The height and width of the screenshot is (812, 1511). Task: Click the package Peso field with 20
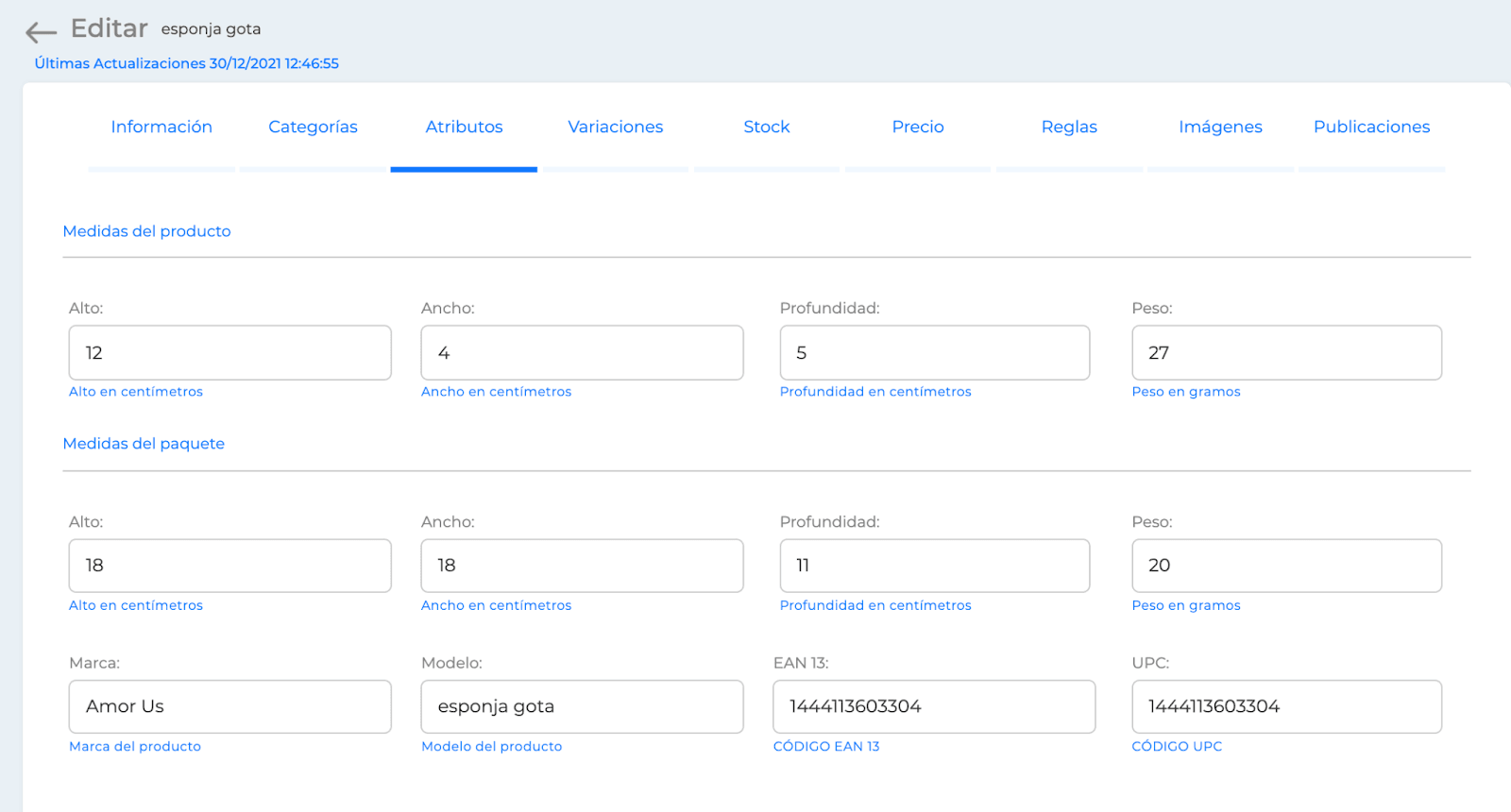(x=1287, y=566)
